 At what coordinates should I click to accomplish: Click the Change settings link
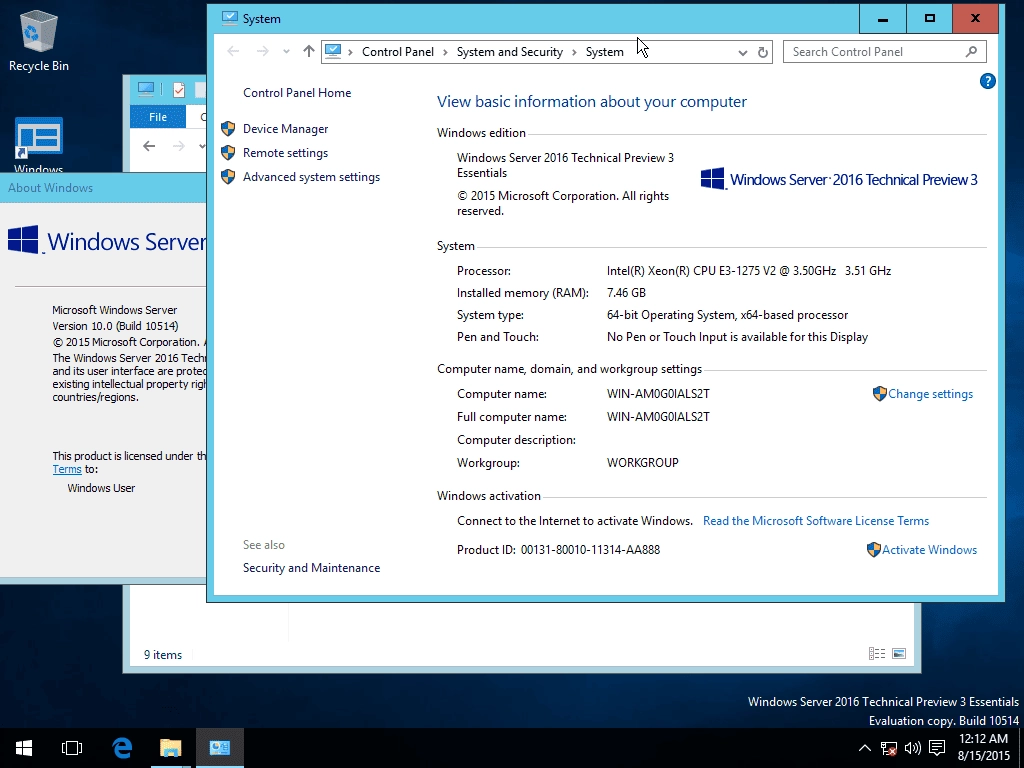(930, 394)
